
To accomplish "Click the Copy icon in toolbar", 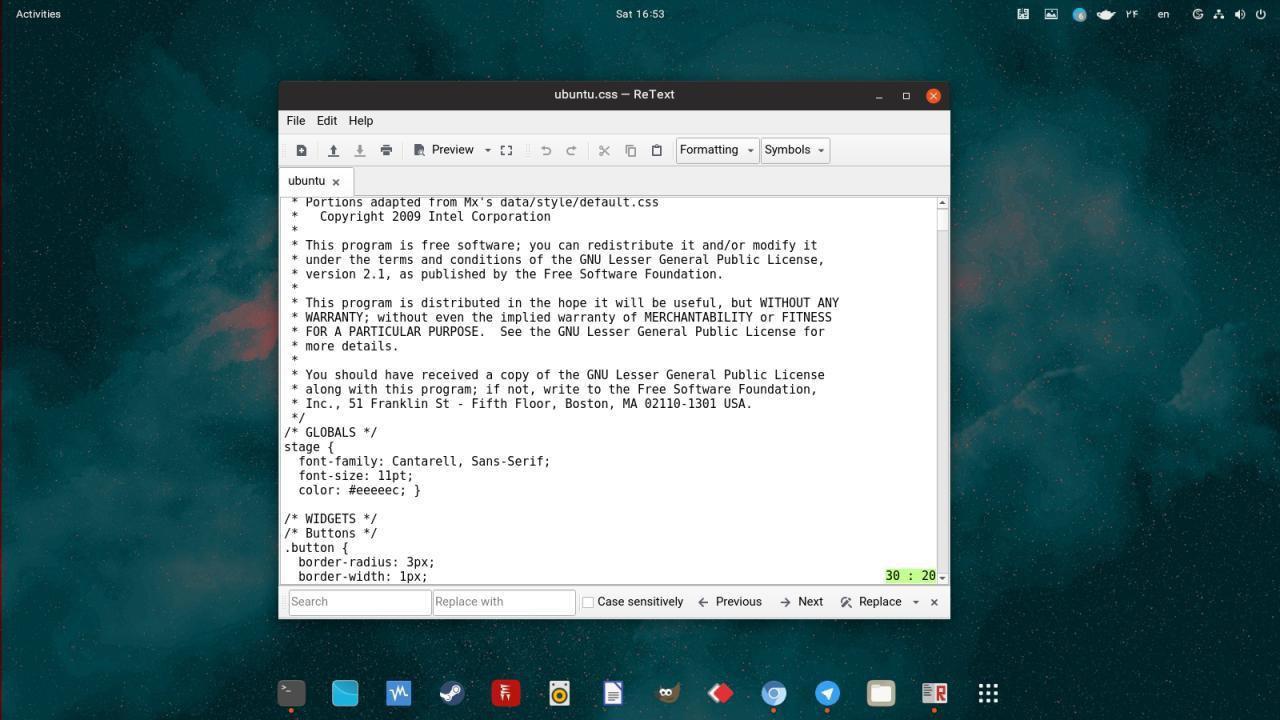I will tap(630, 150).
